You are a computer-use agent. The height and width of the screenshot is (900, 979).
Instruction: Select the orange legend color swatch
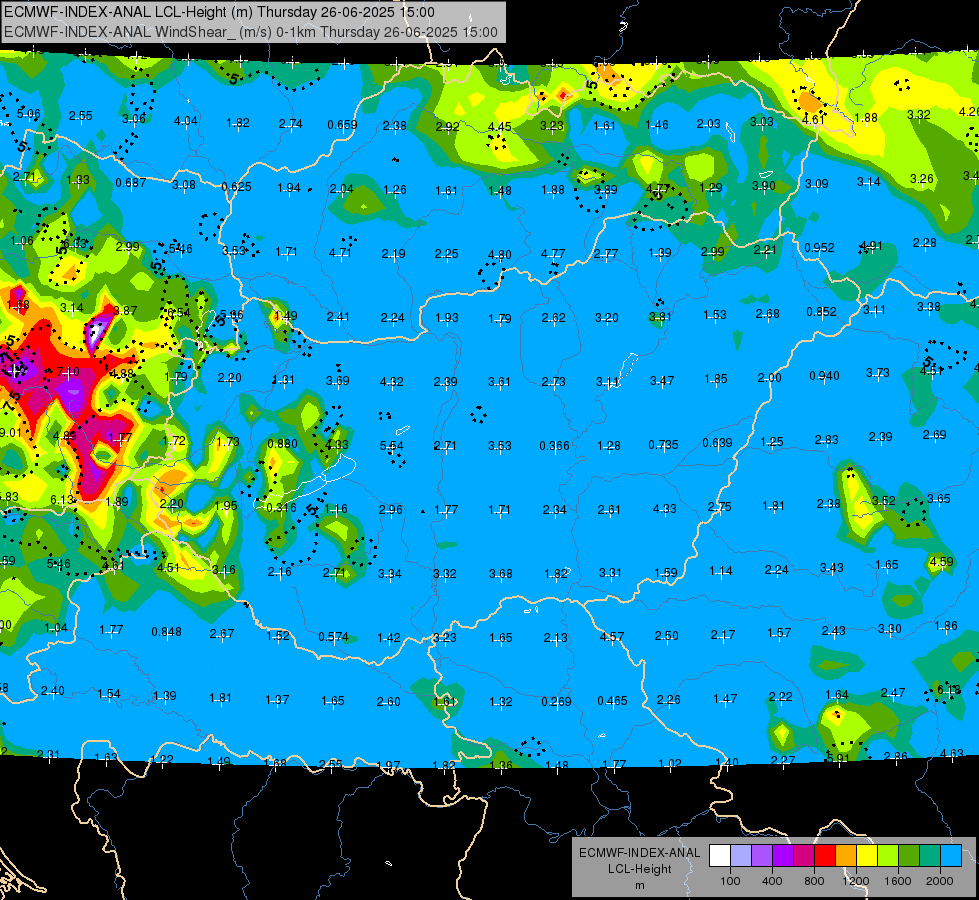click(x=846, y=855)
